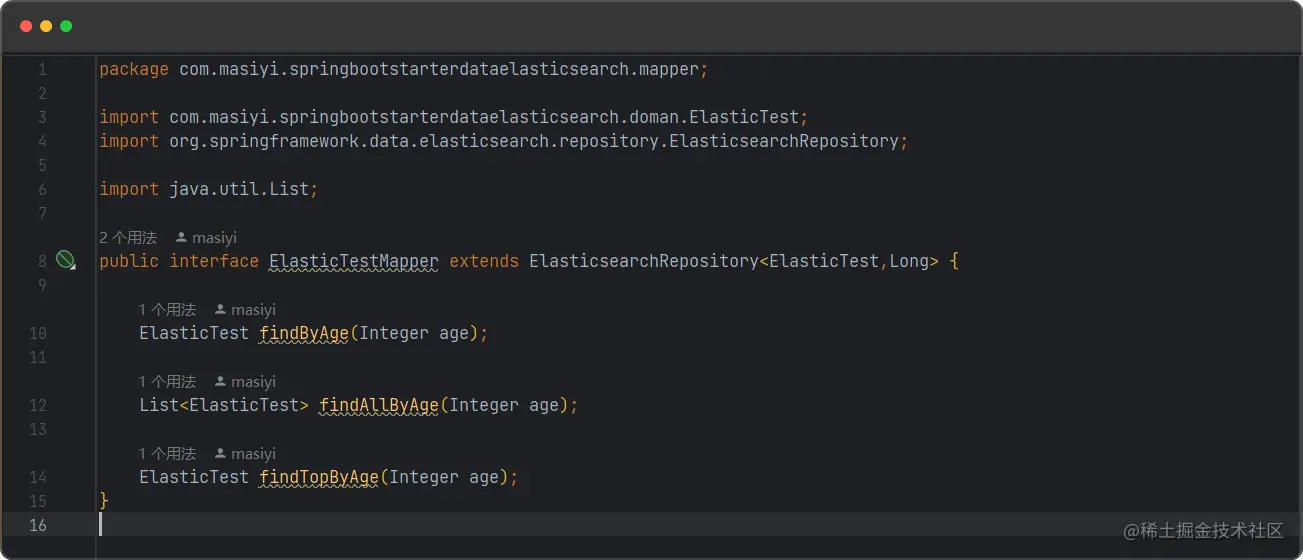Click the author icon above findTopByAge
Screen dimensions: 1303x560
220,454
